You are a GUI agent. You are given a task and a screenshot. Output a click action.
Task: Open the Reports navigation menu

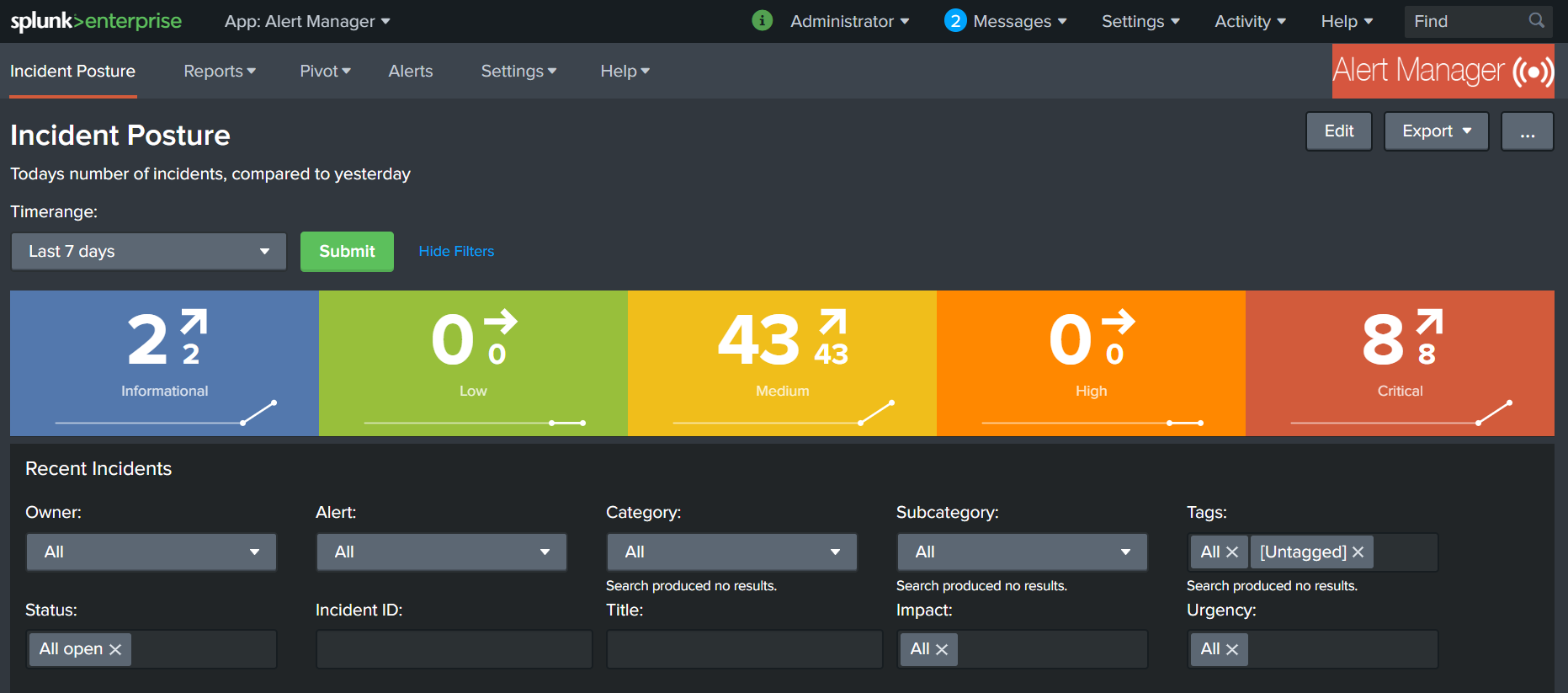coord(220,72)
